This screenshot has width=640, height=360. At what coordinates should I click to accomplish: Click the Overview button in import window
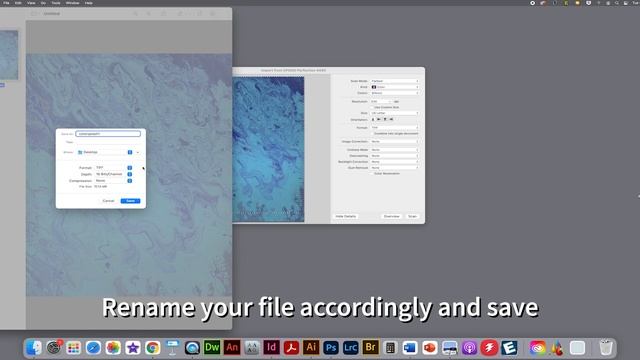391,216
